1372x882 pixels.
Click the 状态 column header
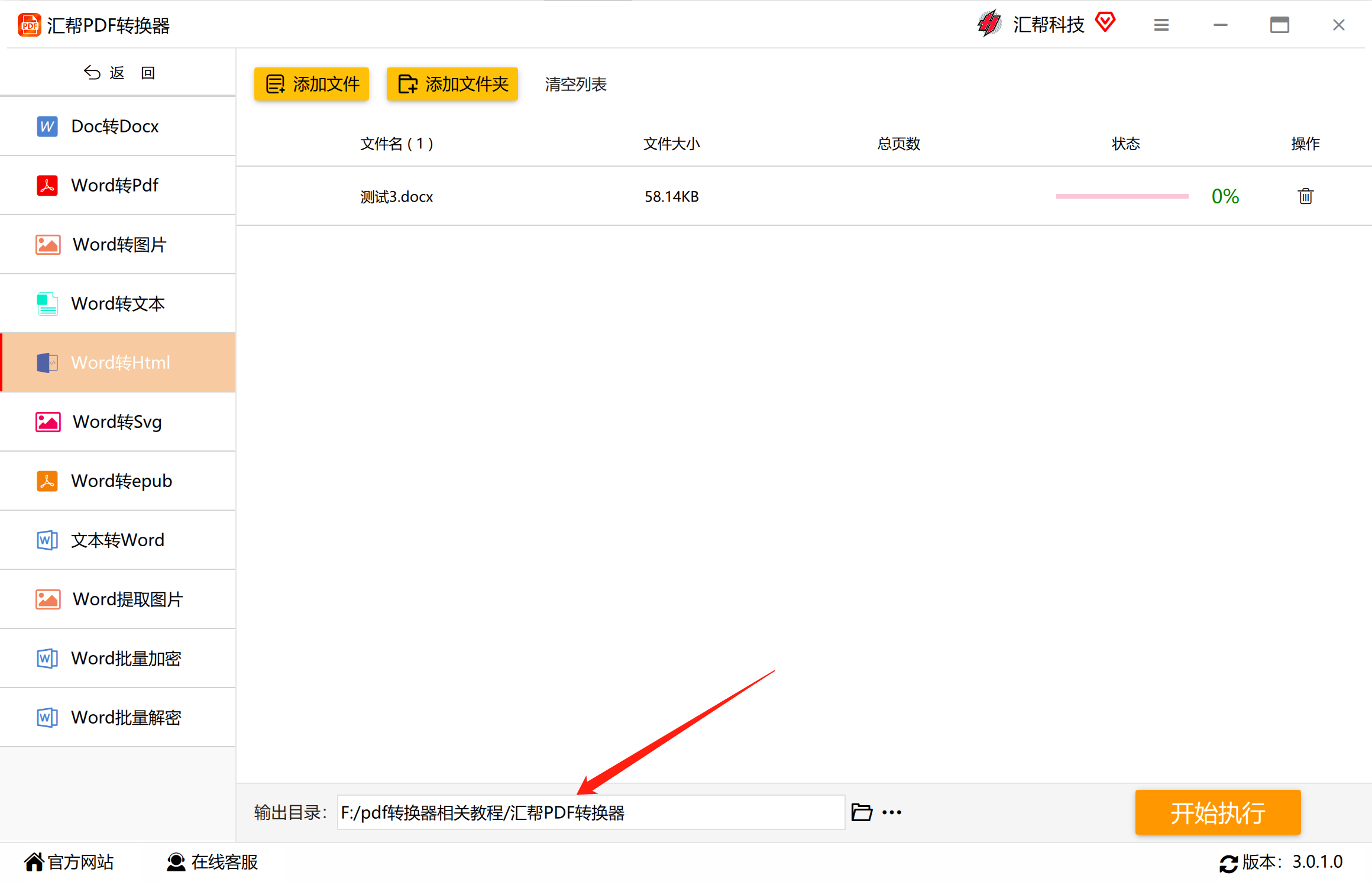(x=1126, y=144)
